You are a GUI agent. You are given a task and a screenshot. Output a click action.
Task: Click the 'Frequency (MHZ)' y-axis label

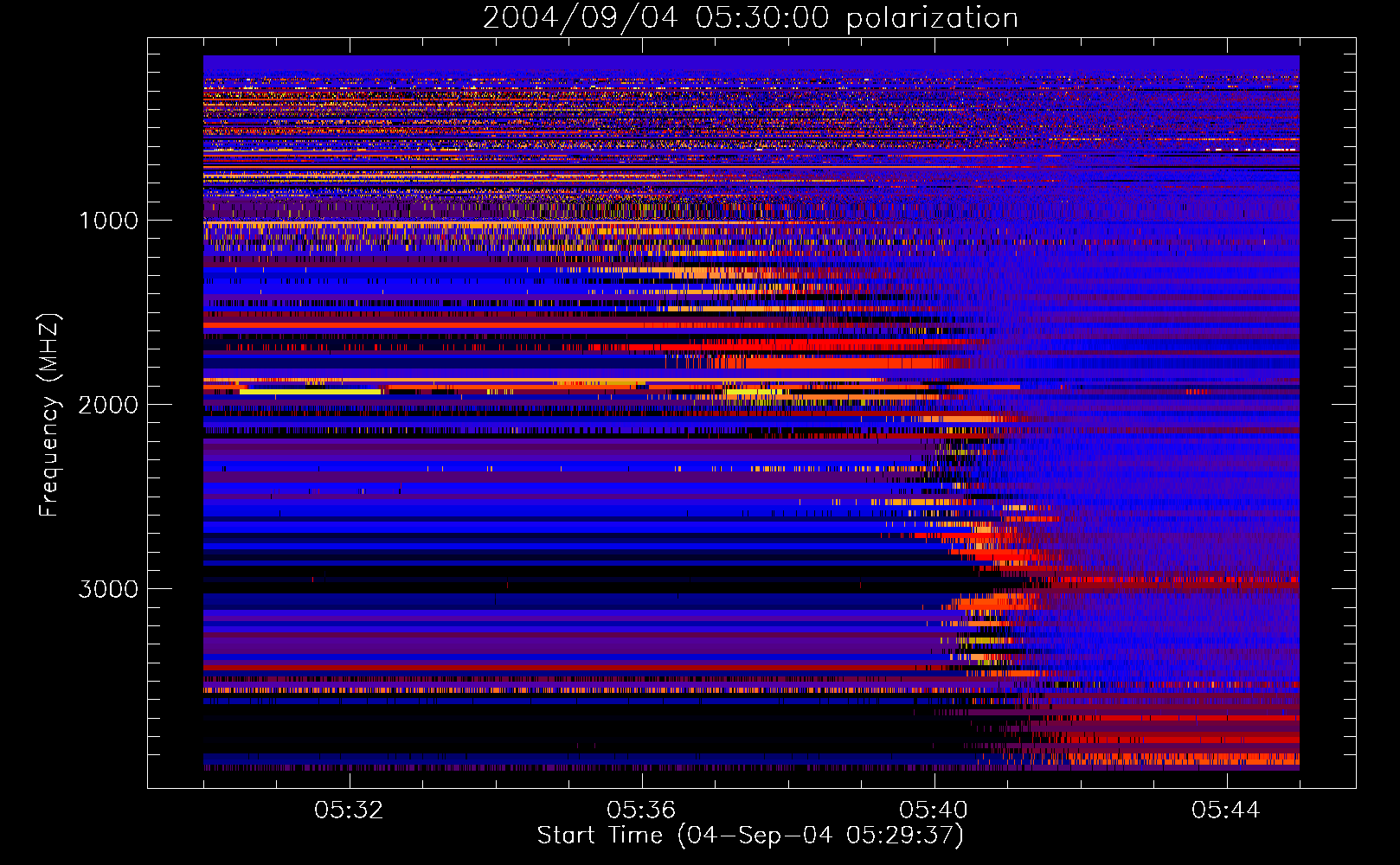(48, 414)
